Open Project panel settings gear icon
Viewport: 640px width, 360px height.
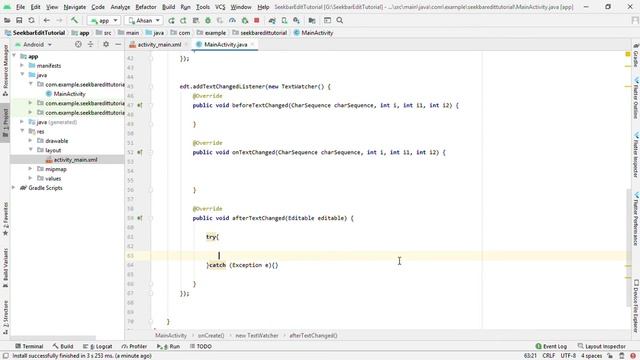106,44
